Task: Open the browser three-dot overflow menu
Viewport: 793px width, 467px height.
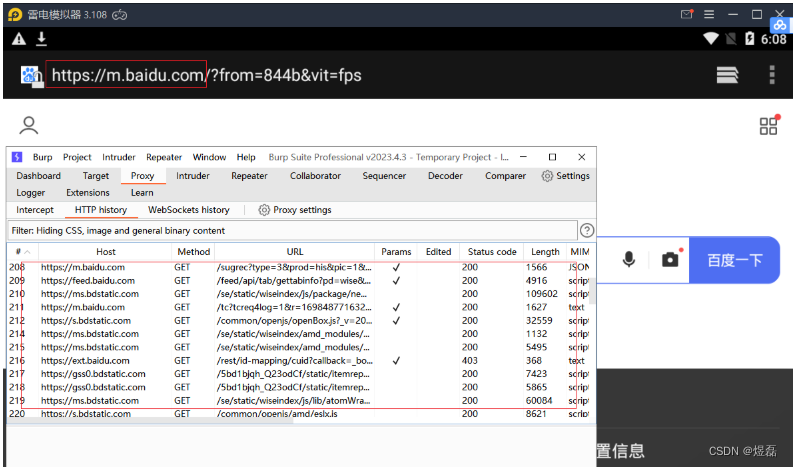Action: [x=772, y=75]
